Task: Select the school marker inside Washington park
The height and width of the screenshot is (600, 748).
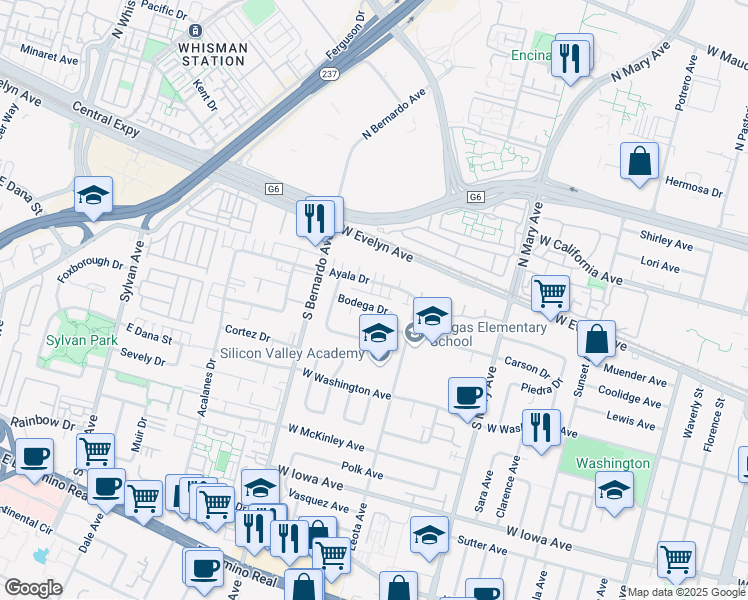Action: click(x=614, y=491)
